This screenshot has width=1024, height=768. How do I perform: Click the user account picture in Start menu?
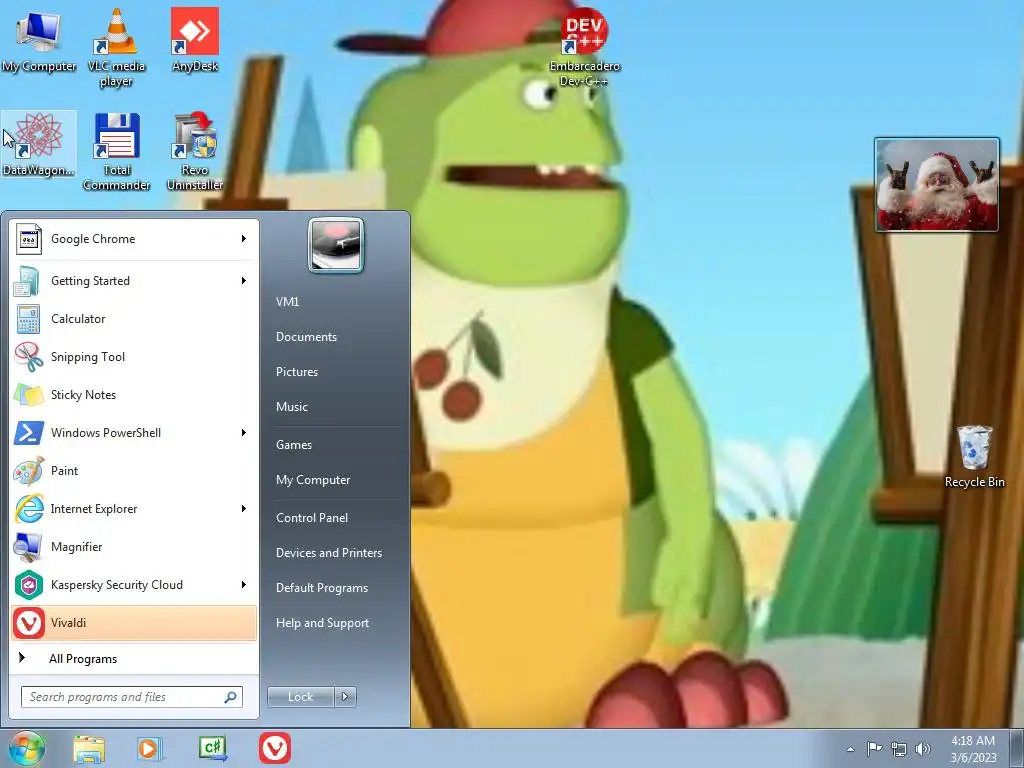click(x=336, y=245)
